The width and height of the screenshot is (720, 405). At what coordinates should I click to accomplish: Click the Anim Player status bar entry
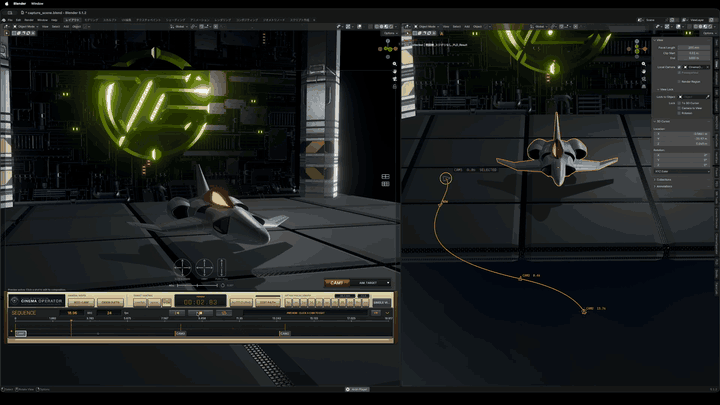point(357,389)
